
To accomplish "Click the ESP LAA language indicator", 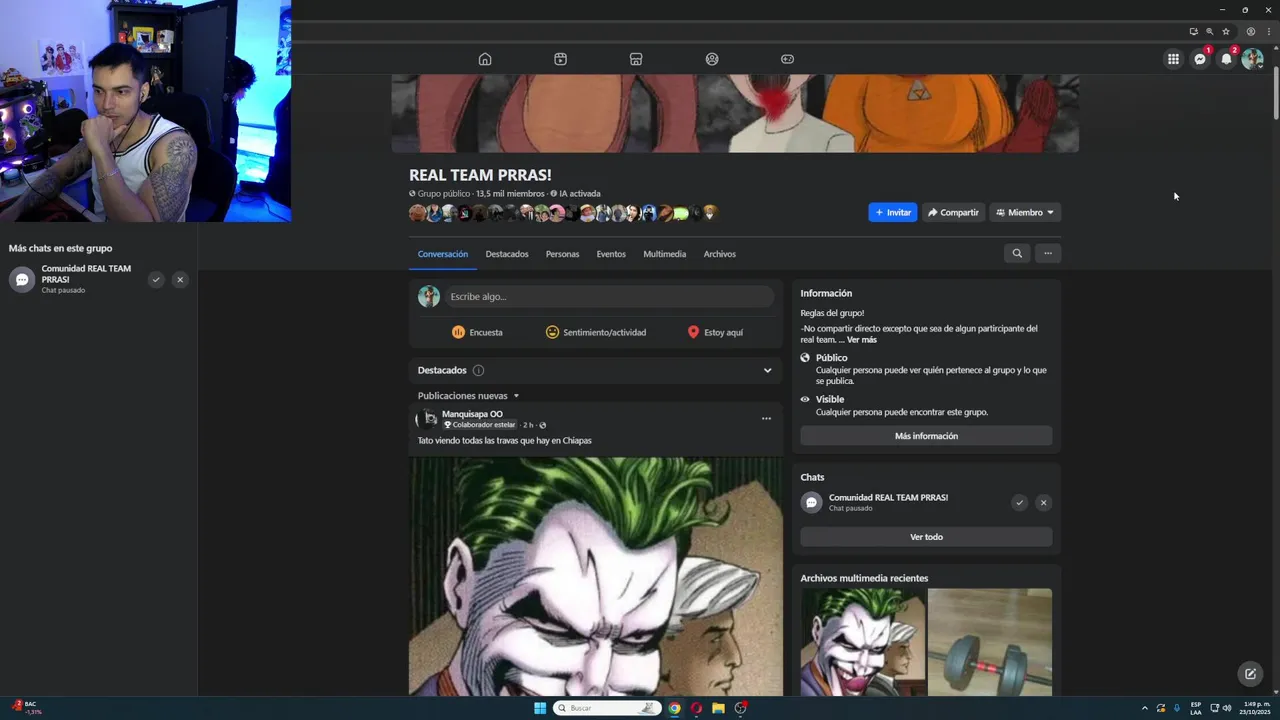I will point(1196,708).
